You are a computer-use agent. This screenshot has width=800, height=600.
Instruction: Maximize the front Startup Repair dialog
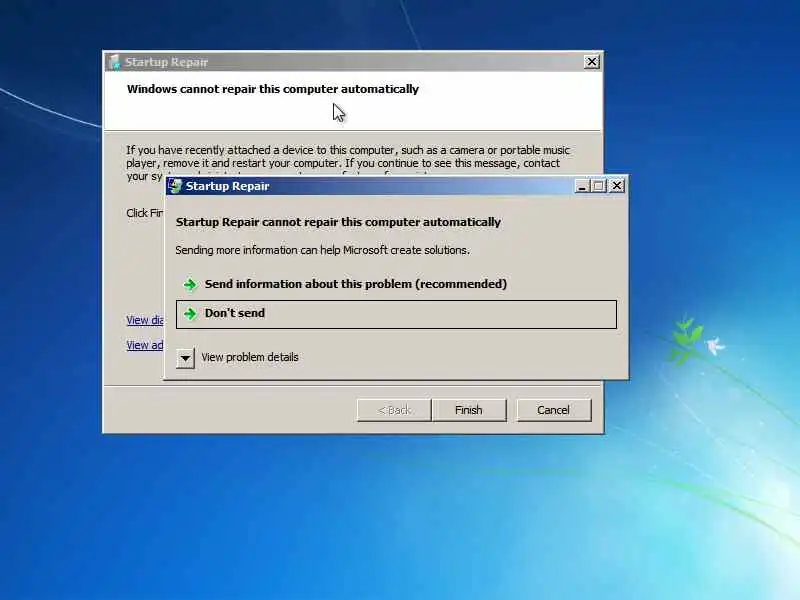pyautogui.click(x=599, y=186)
